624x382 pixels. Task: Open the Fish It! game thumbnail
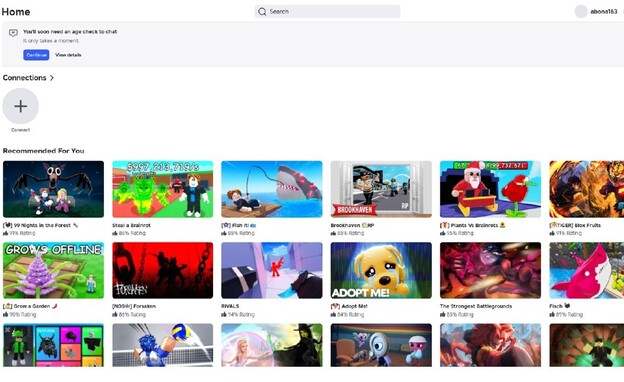pyautogui.click(x=272, y=189)
